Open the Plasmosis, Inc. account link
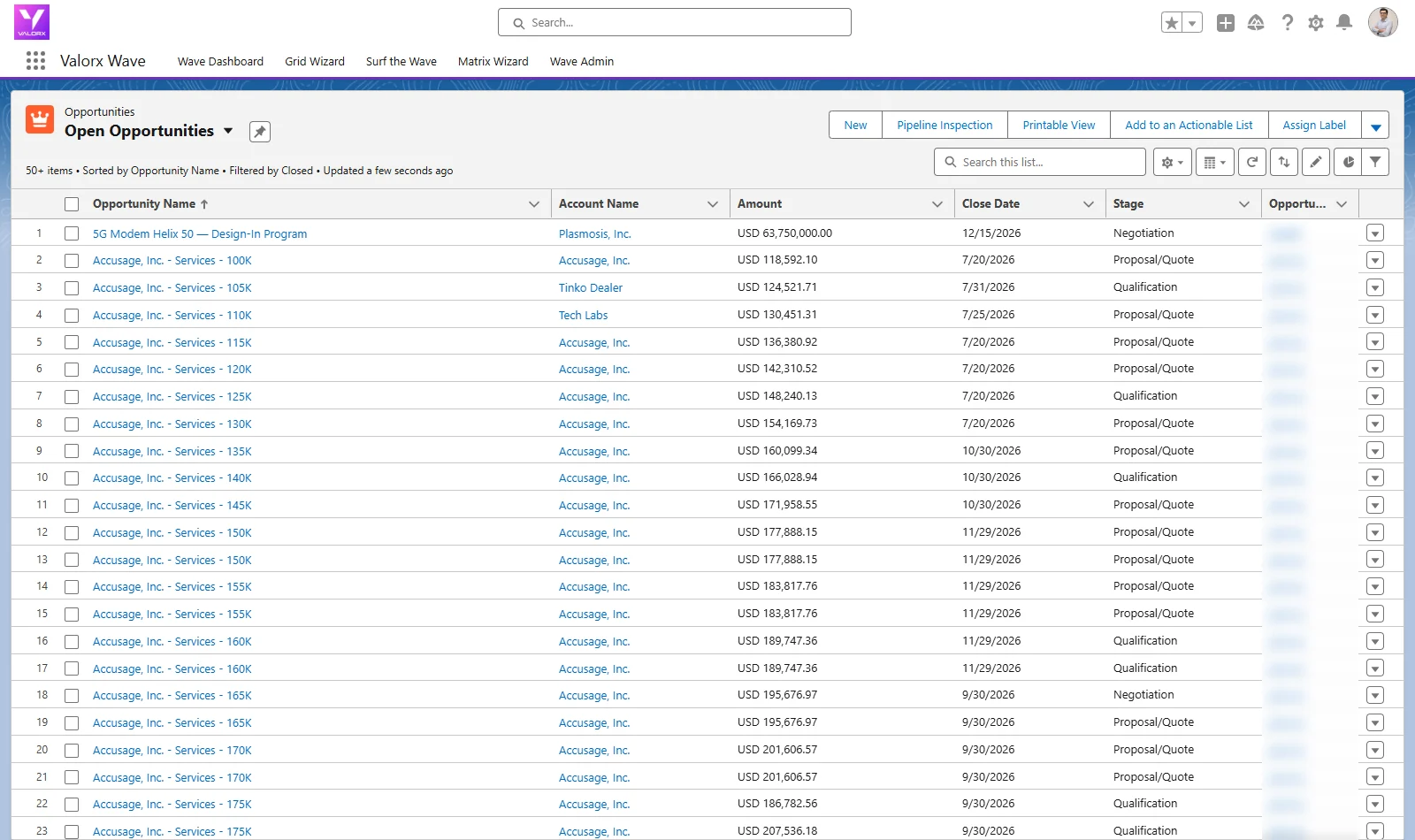This screenshot has width=1415, height=840. [x=595, y=234]
